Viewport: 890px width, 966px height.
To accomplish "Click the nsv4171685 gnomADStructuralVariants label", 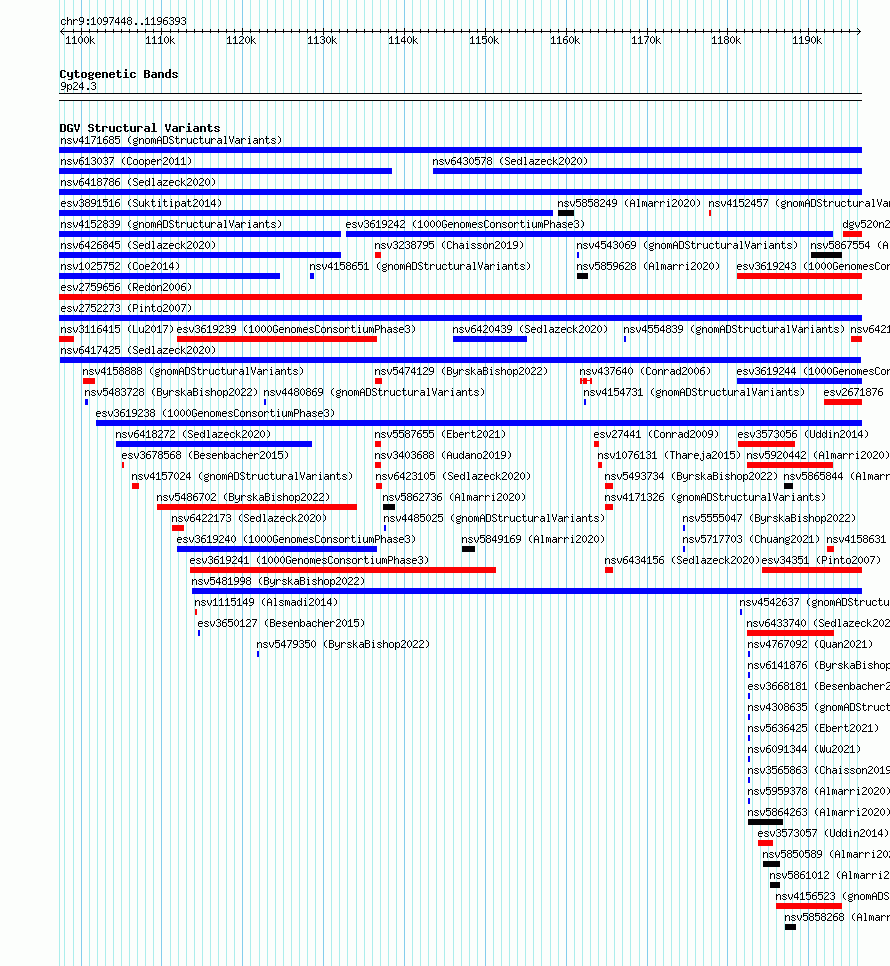I will click(171, 140).
